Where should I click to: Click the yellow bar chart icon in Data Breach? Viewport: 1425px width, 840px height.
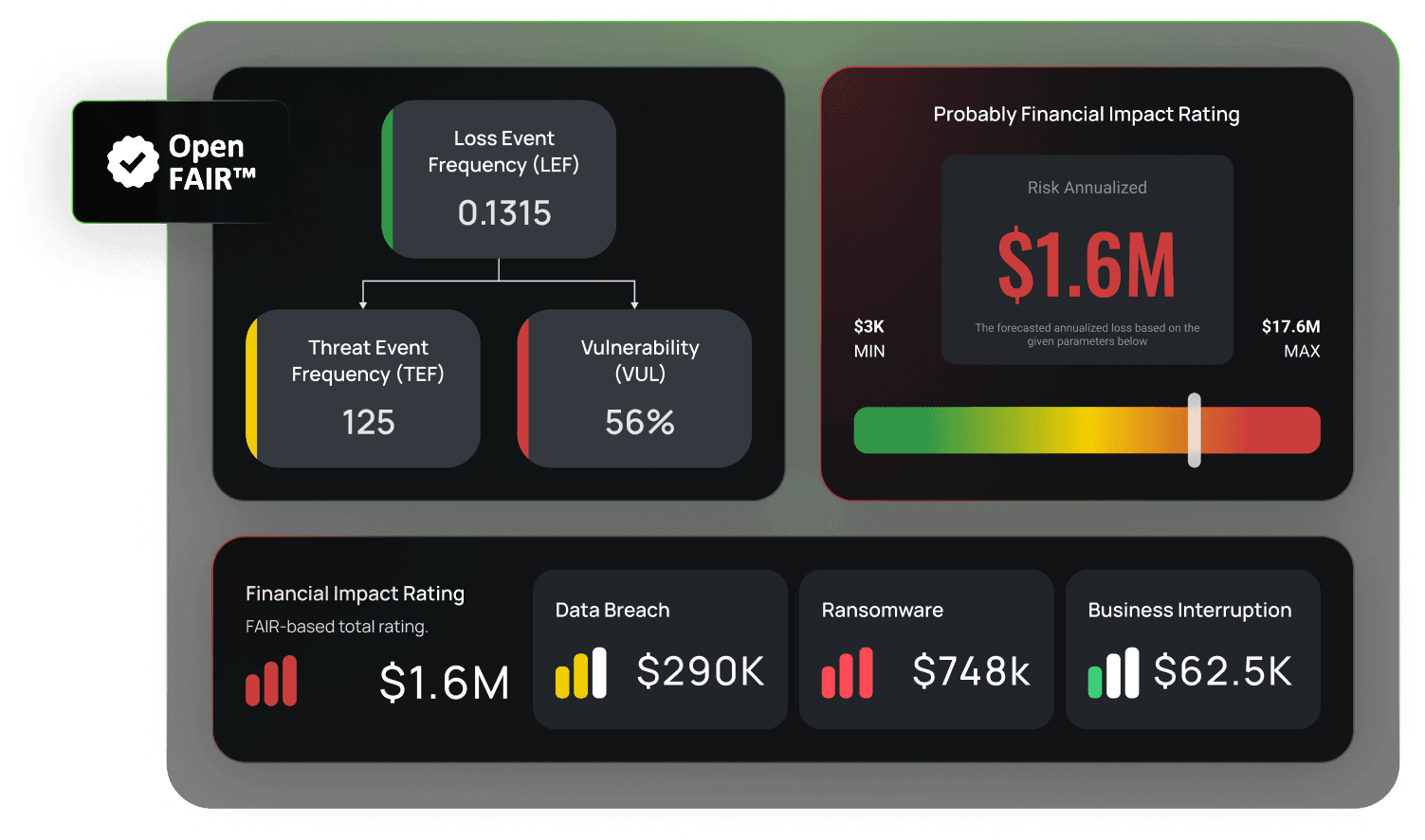[x=580, y=673]
